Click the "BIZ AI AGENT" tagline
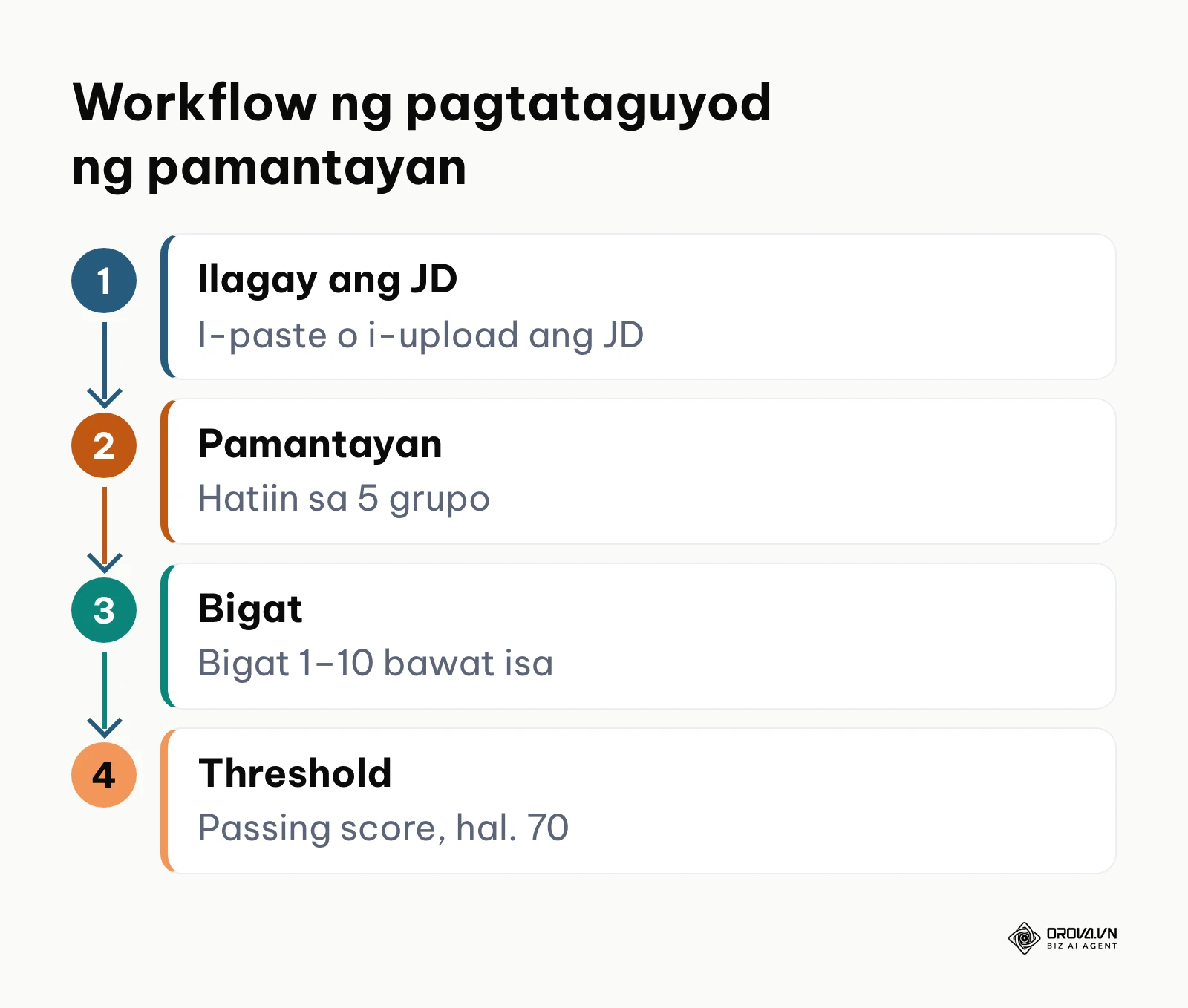 1082,946
